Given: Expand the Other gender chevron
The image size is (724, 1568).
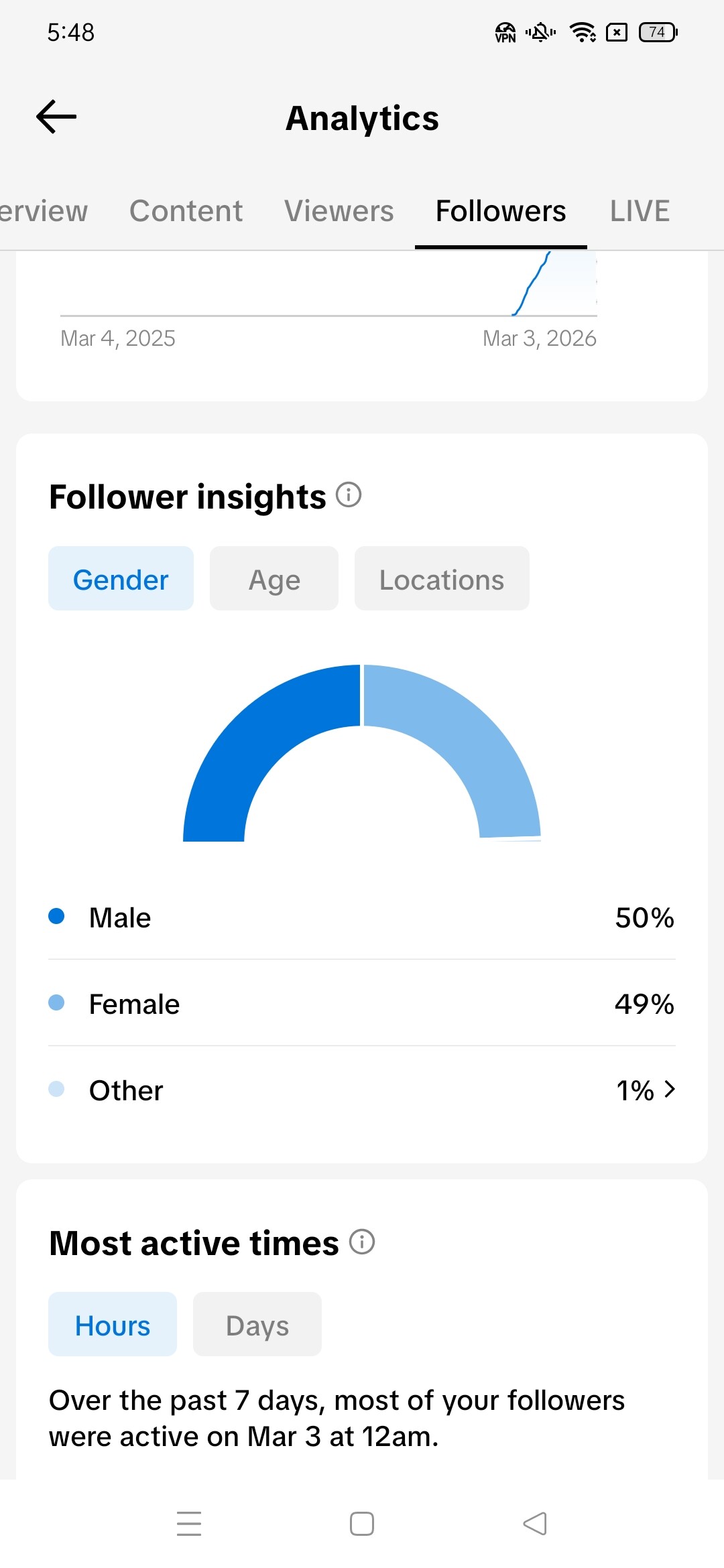Looking at the screenshot, I should tap(669, 1090).
